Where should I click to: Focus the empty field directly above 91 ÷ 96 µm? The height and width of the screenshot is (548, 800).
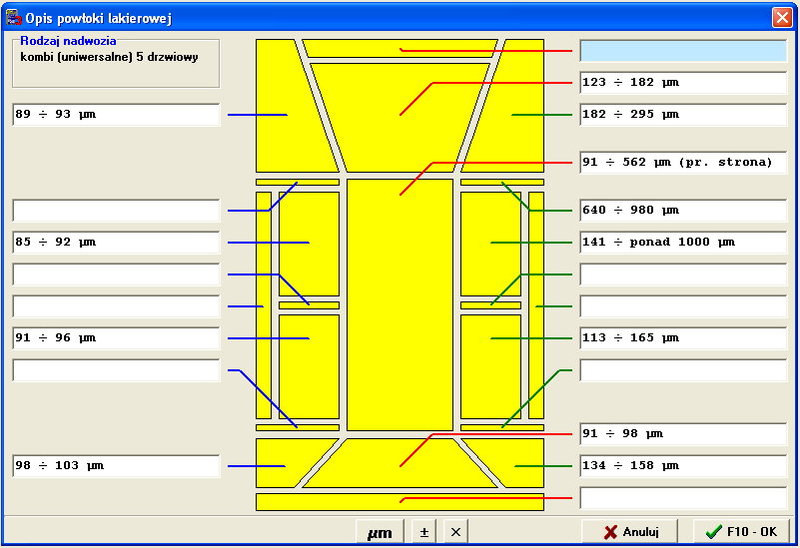pyautogui.click(x=116, y=307)
